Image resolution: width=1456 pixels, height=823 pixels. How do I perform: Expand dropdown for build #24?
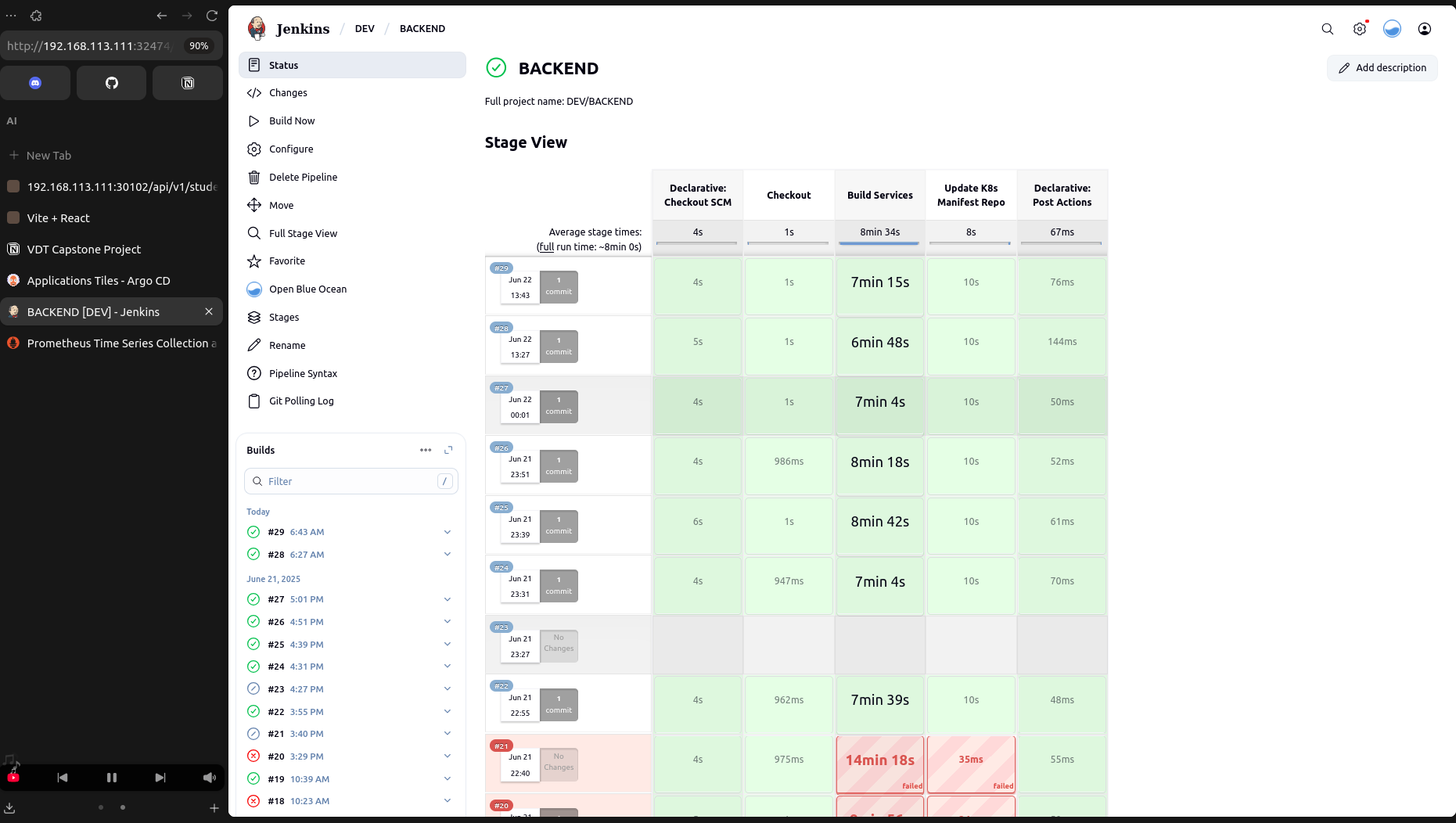pyautogui.click(x=448, y=667)
